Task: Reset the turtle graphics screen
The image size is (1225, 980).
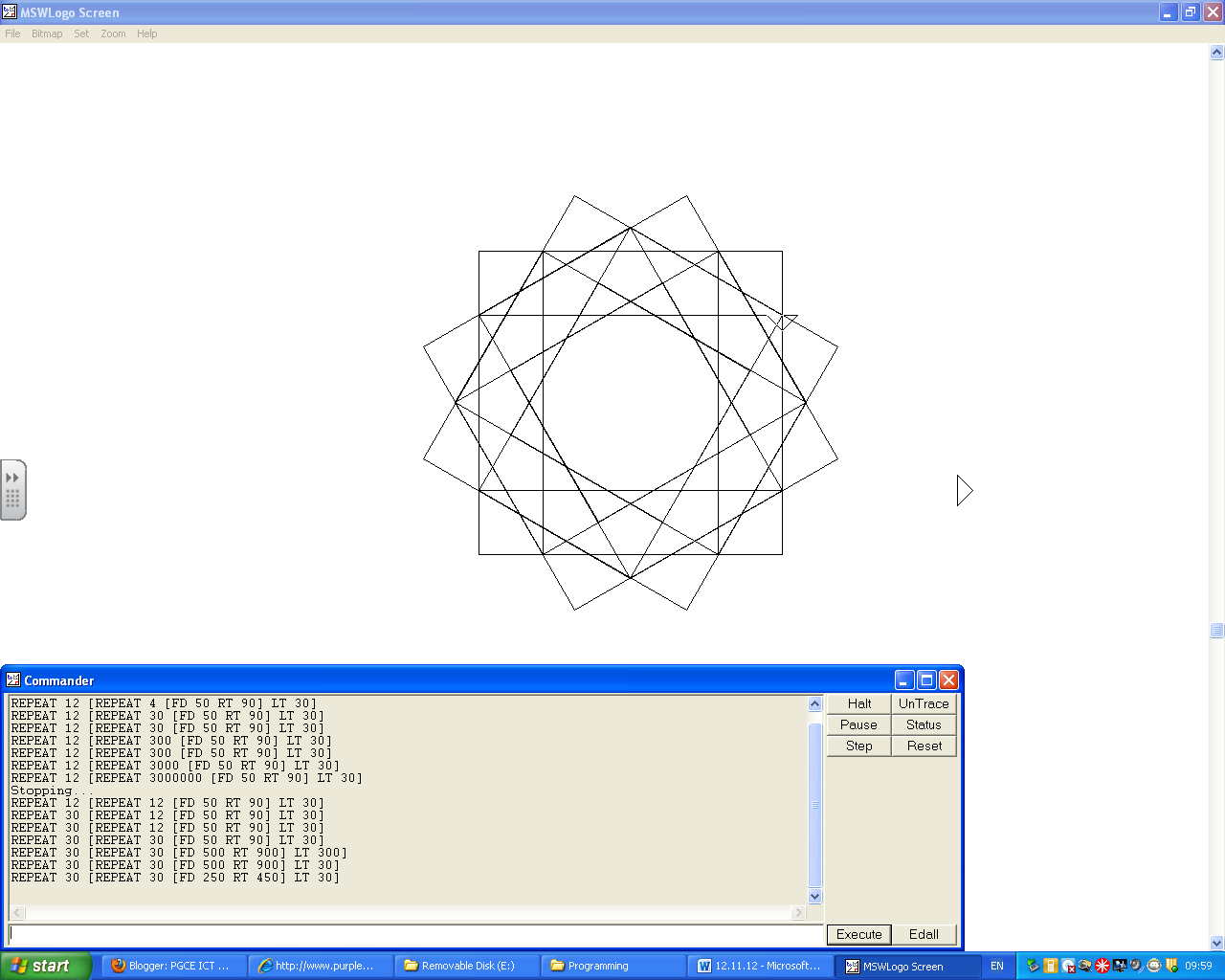Action: point(923,746)
